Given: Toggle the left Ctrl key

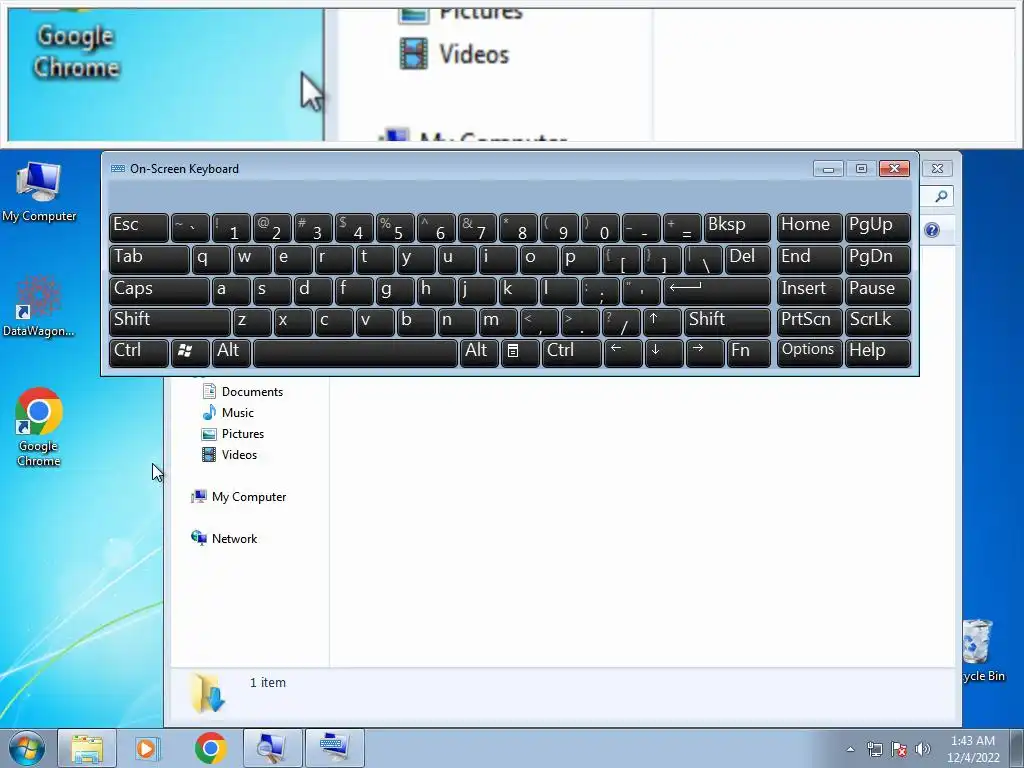Looking at the screenshot, I should [138, 353].
